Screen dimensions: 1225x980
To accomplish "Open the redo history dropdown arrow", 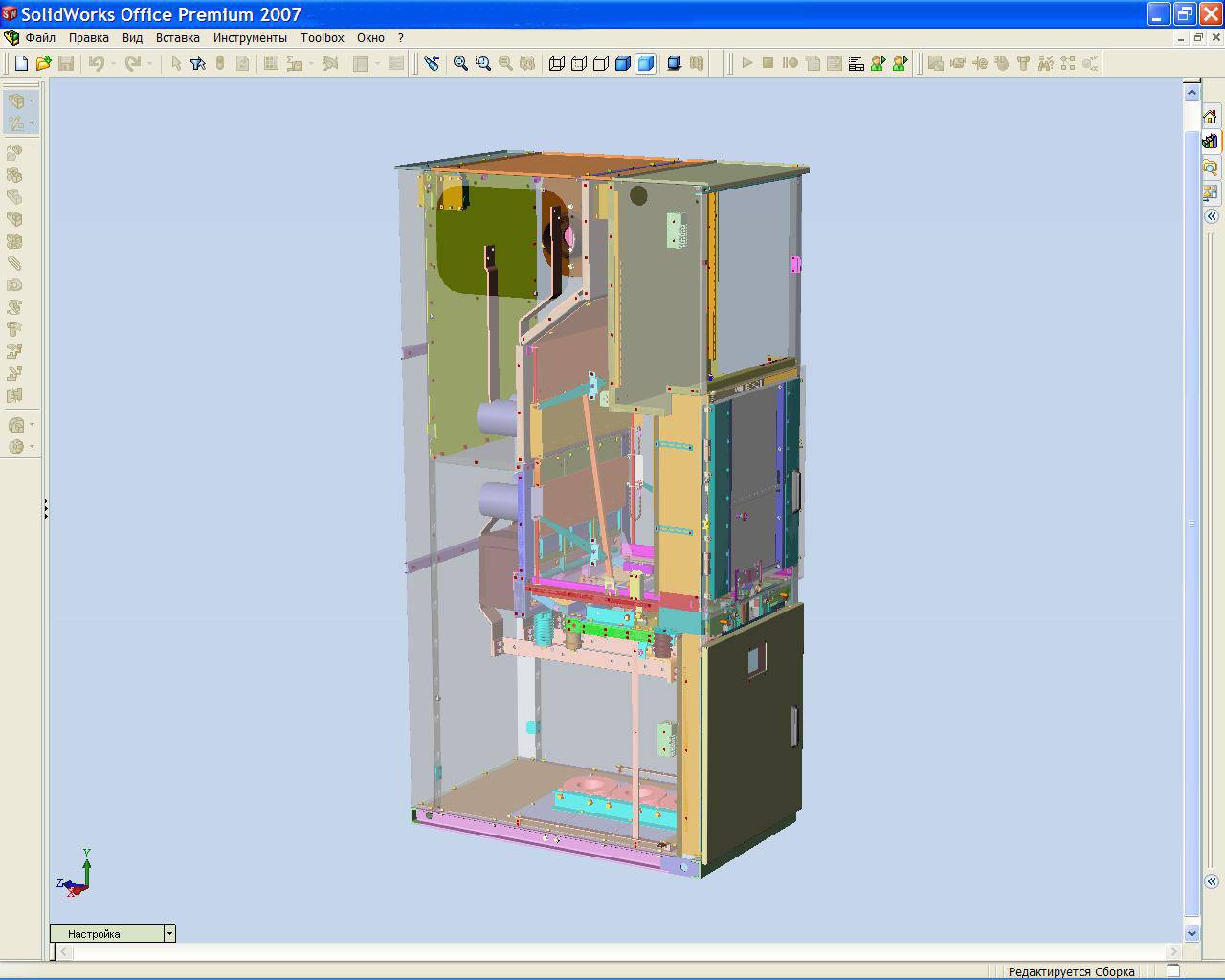I will pos(148,63).
